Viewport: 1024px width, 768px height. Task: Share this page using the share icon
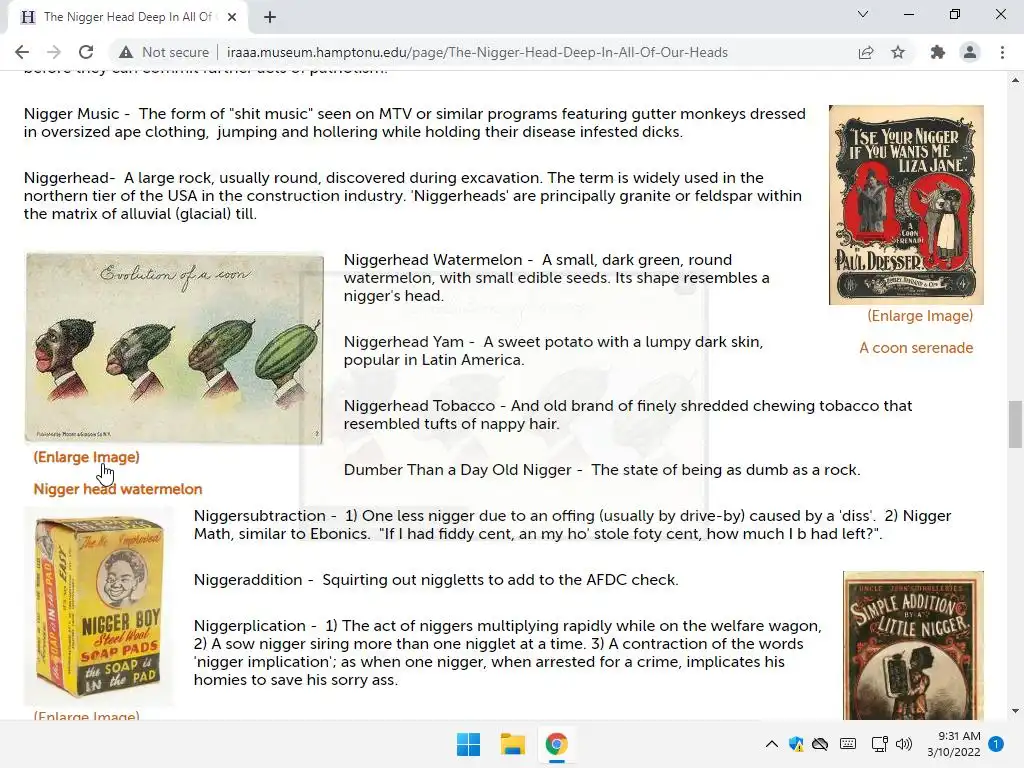[866, 52]
